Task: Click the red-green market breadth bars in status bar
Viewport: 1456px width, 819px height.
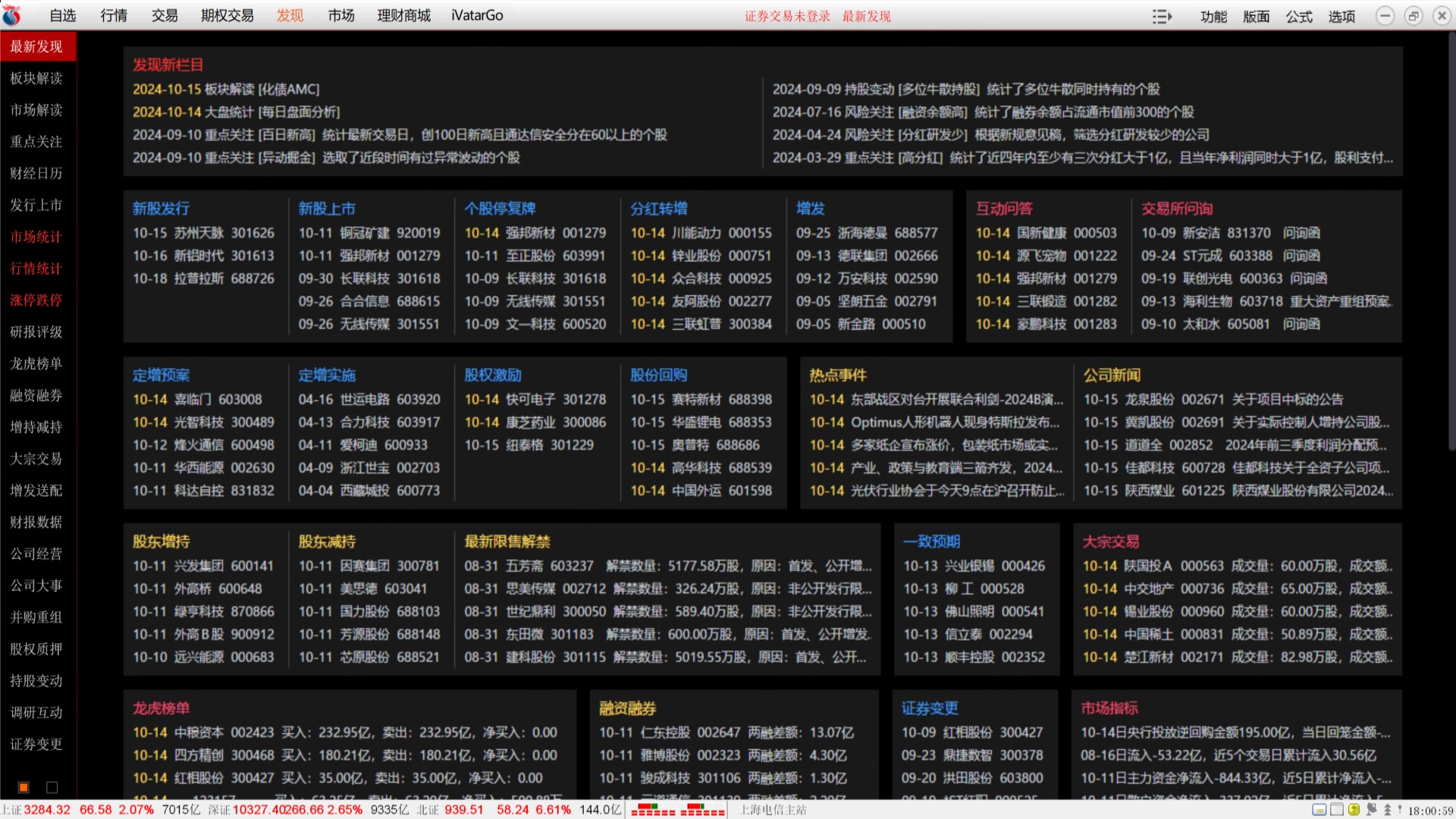Action: [x=678, y=810]
